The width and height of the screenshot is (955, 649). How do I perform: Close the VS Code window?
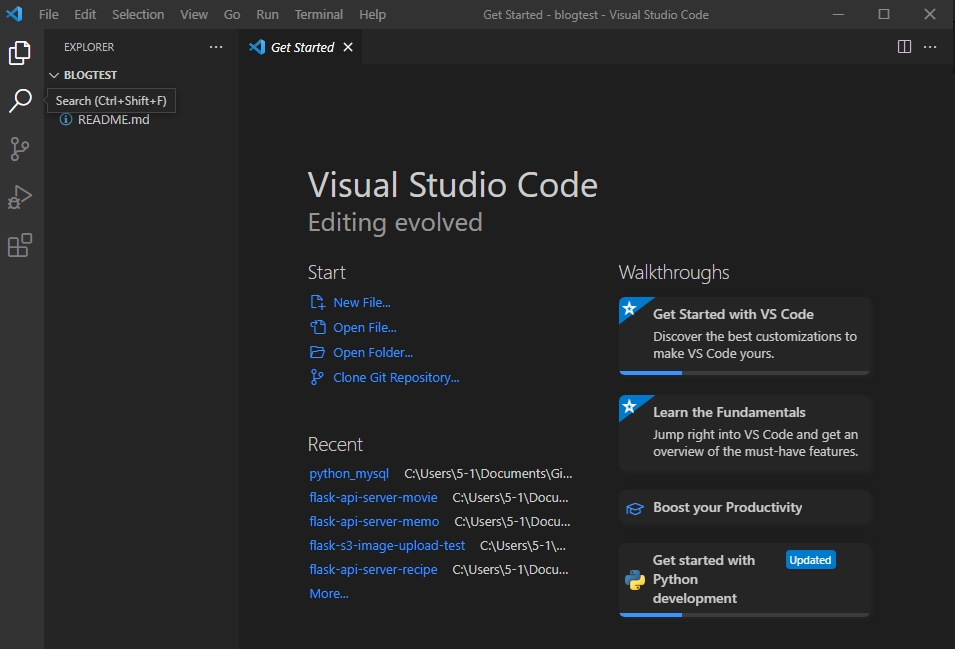[929, 14]
